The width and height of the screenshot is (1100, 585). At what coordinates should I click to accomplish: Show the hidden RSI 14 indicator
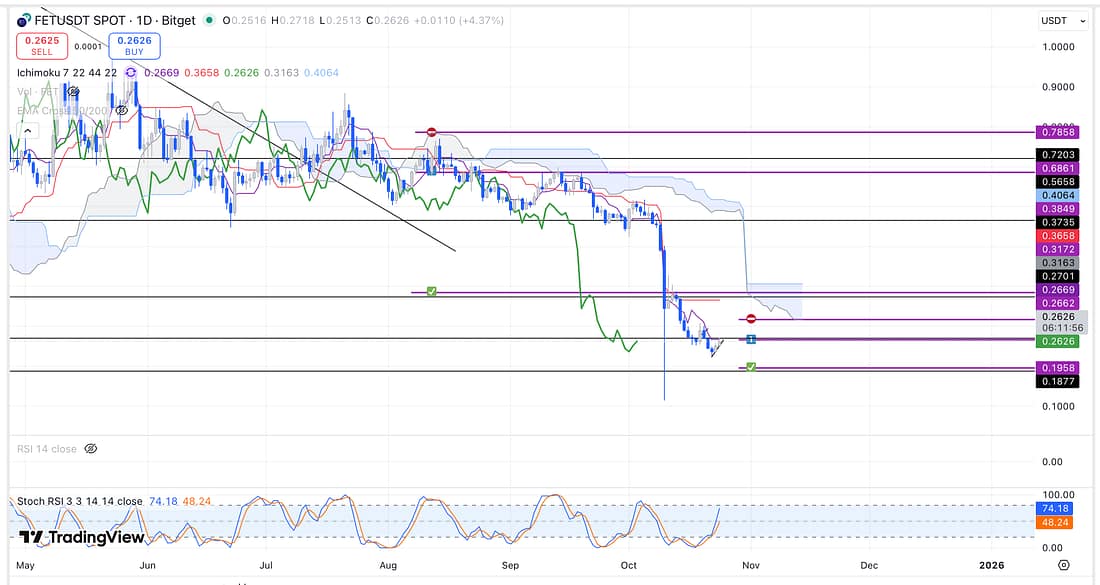point(91,449)
